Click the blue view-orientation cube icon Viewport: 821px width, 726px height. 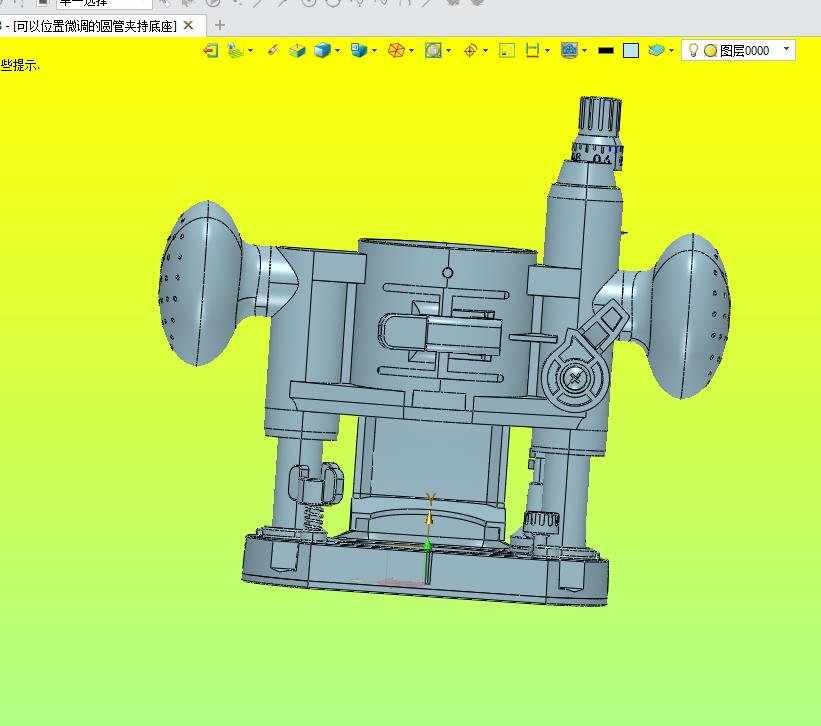point(359,50)
